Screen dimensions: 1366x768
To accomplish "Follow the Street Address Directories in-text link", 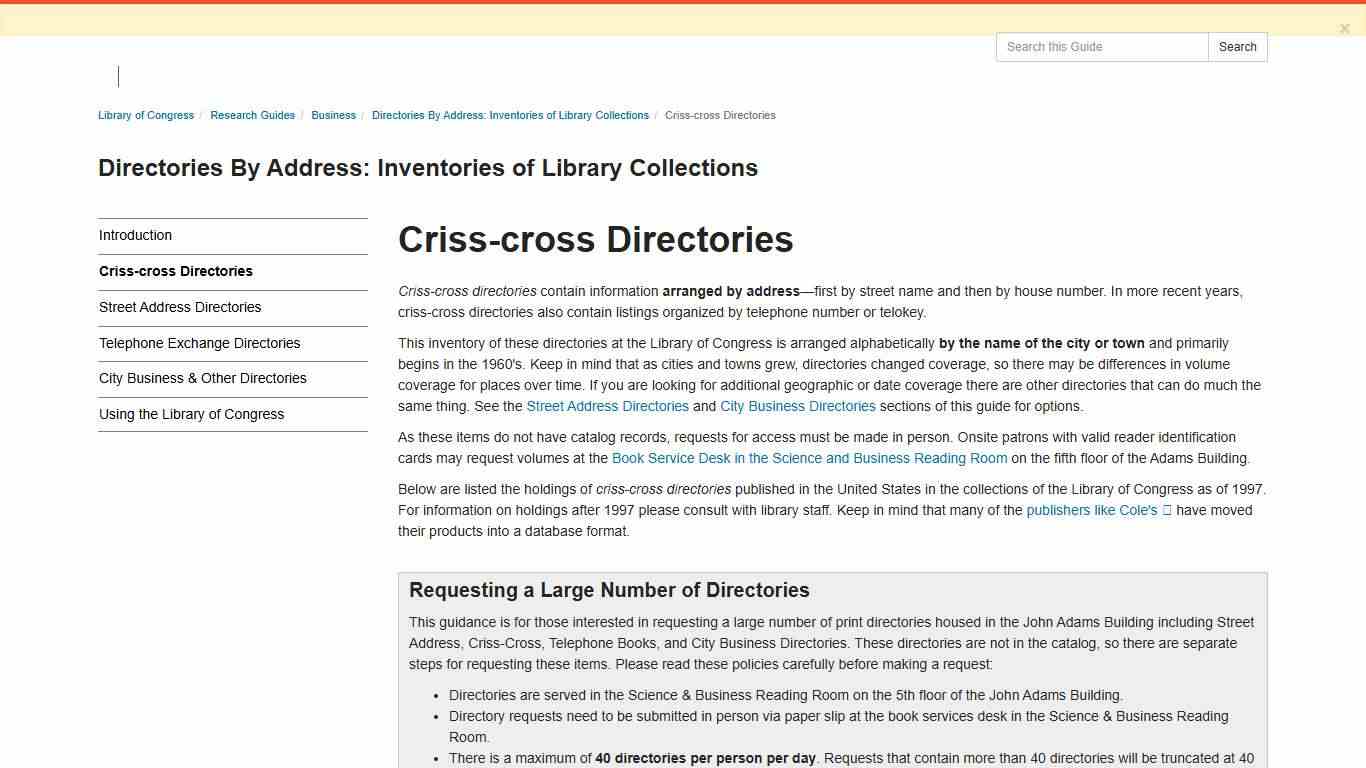I will click(607, 406).
